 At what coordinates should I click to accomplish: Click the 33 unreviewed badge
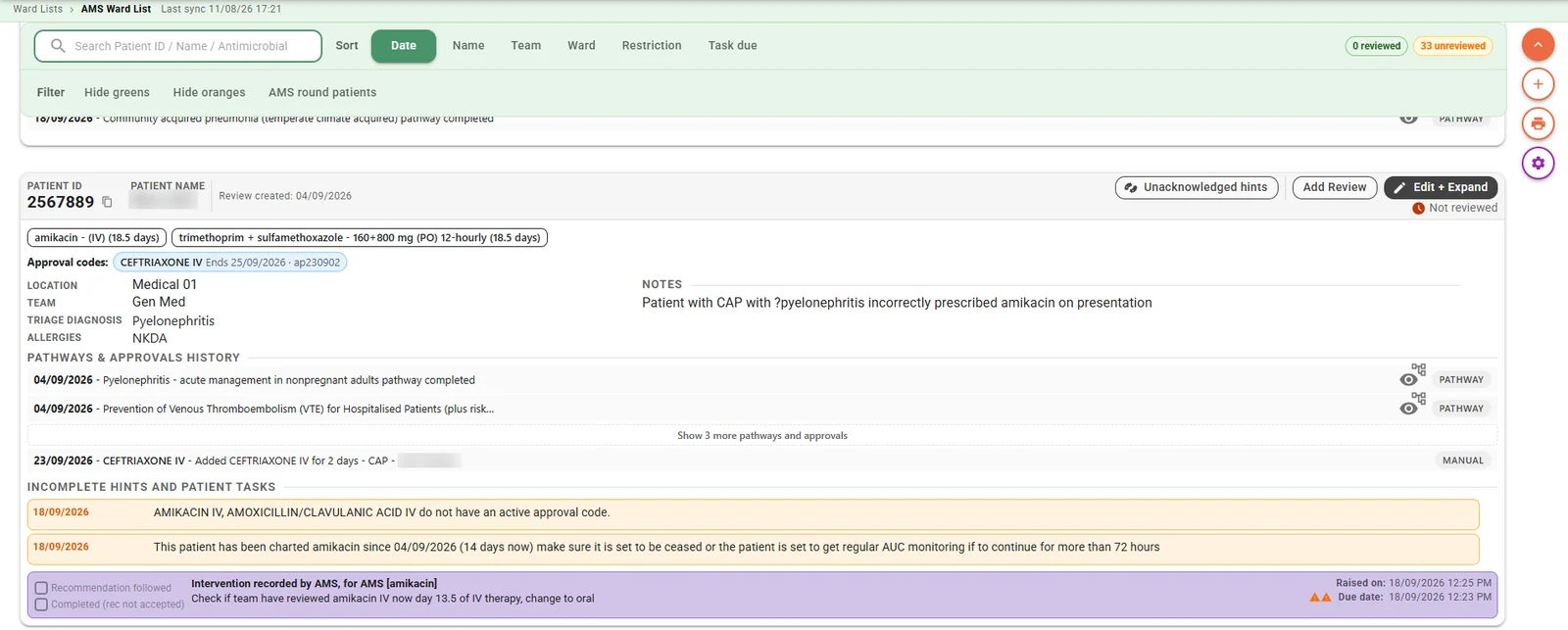(1452, 46)
